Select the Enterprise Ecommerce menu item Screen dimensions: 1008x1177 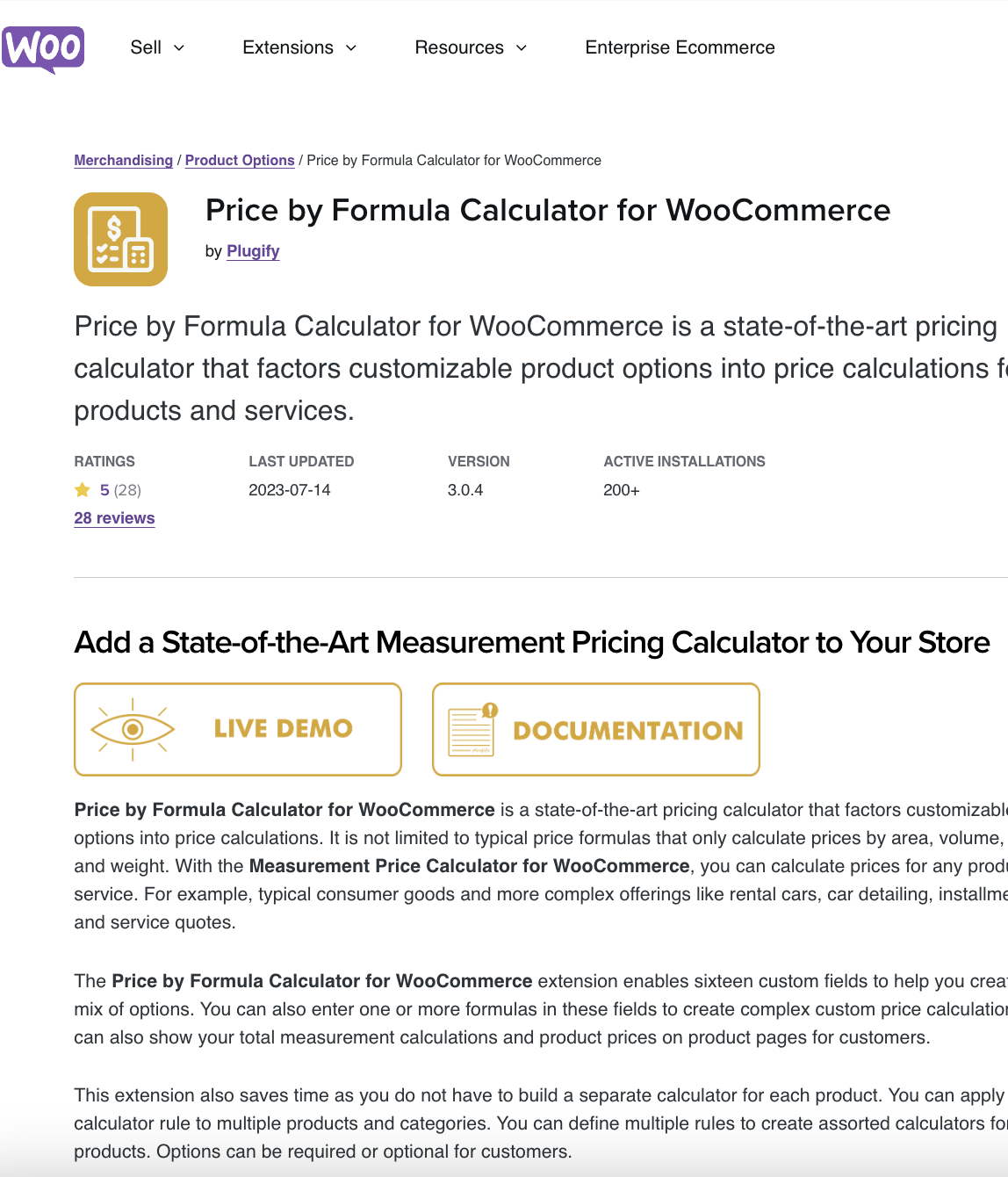click(680, 48)
